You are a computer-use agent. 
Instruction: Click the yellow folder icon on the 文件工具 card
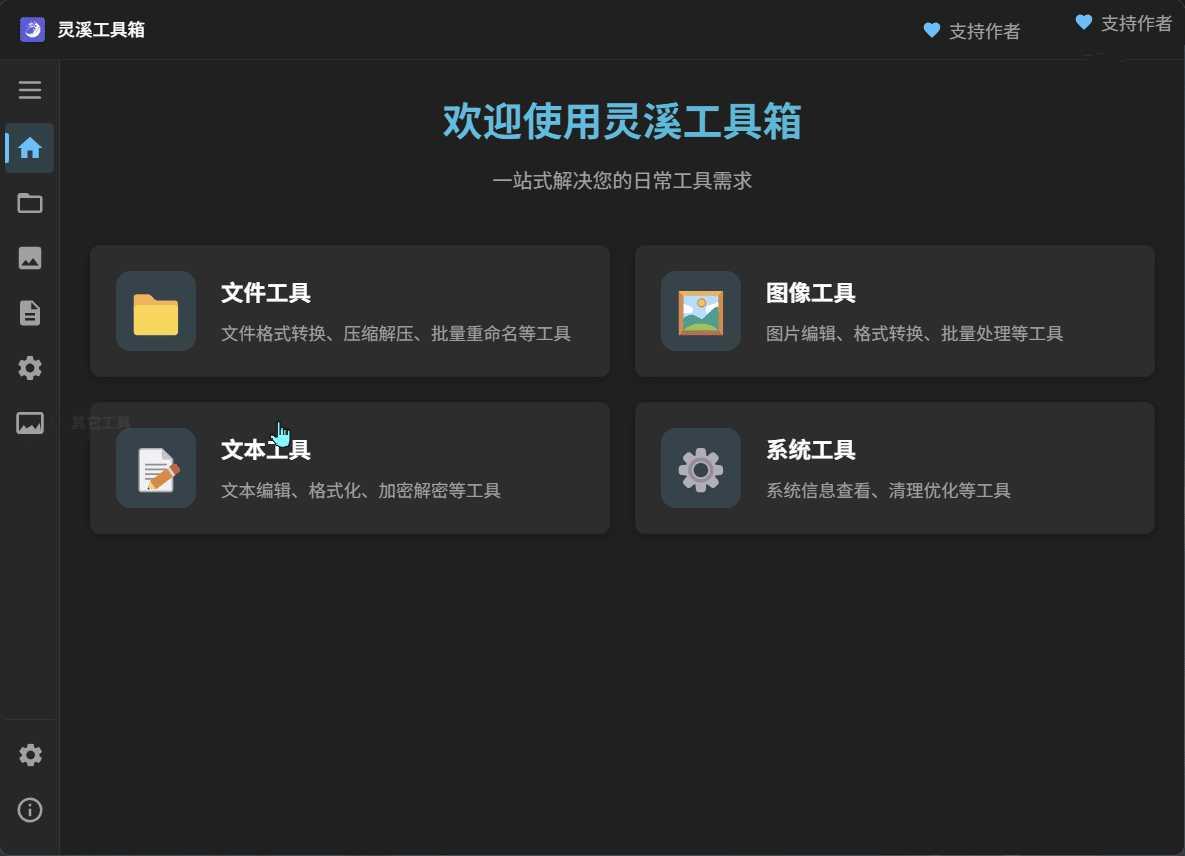(x=155, y=311)
